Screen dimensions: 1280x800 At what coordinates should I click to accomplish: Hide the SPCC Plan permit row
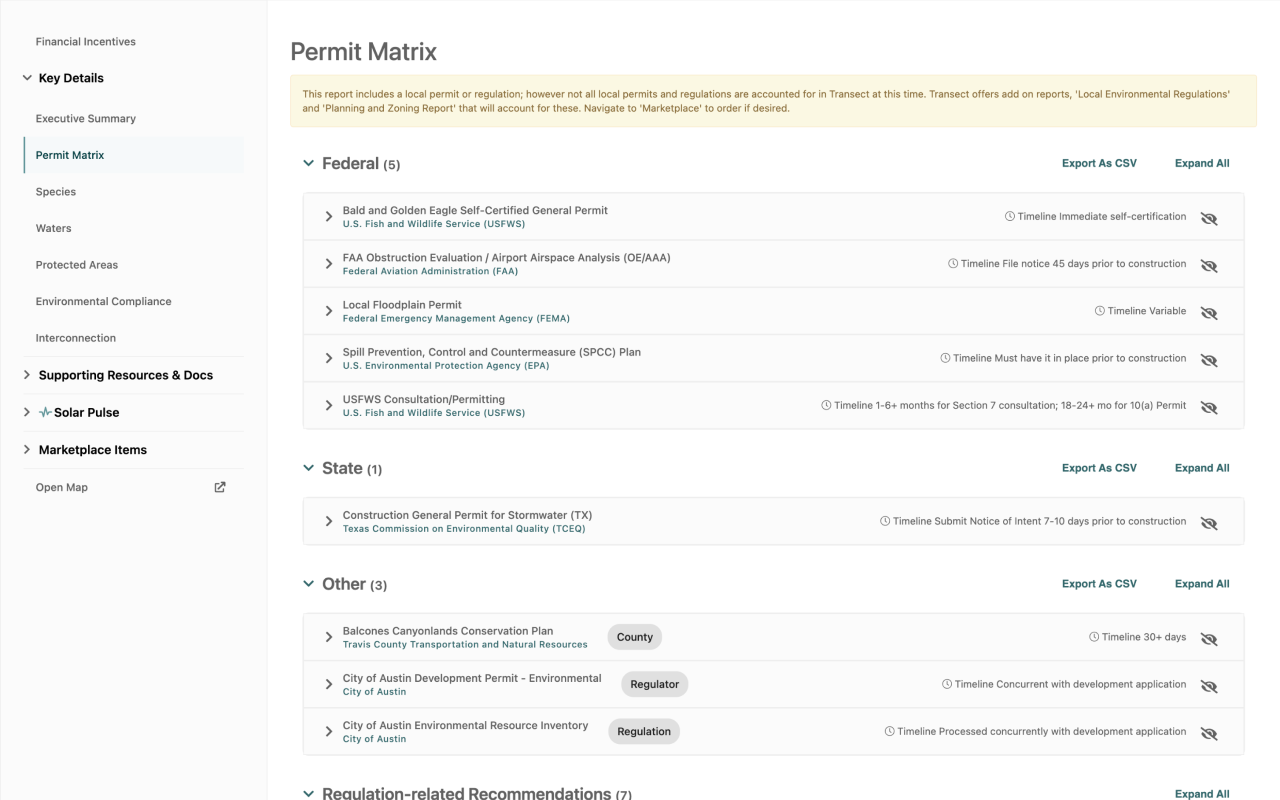coord(1209,360)
